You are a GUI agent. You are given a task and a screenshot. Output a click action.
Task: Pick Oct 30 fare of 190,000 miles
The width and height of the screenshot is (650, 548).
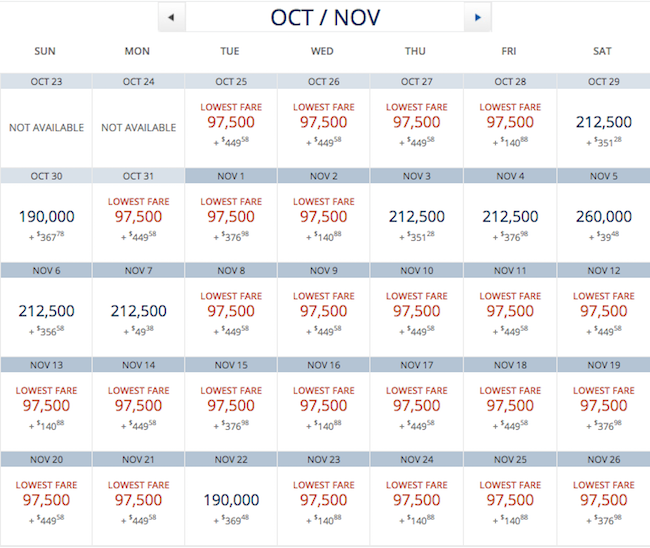[x=46, y=222]
